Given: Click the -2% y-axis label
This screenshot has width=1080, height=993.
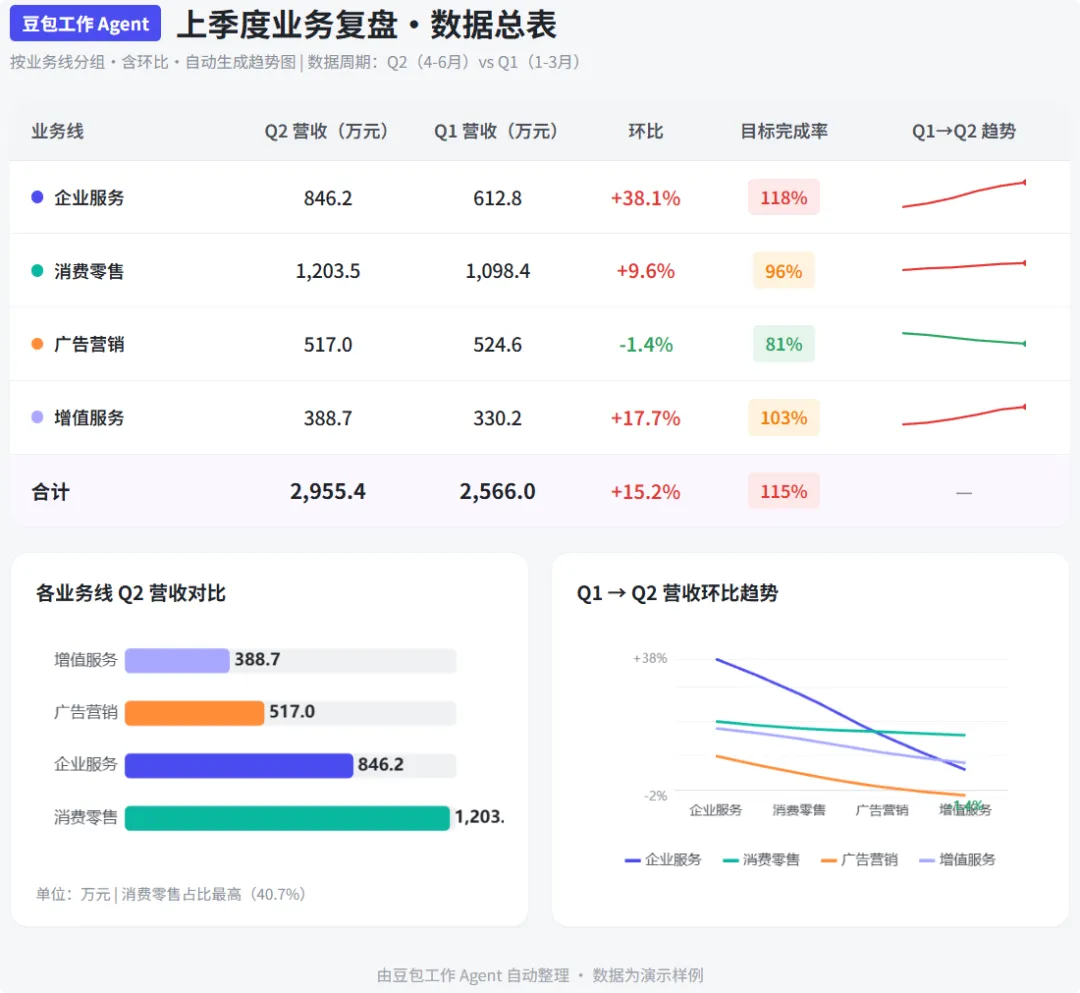Looking at the screenshot, I should coord(656,796).
